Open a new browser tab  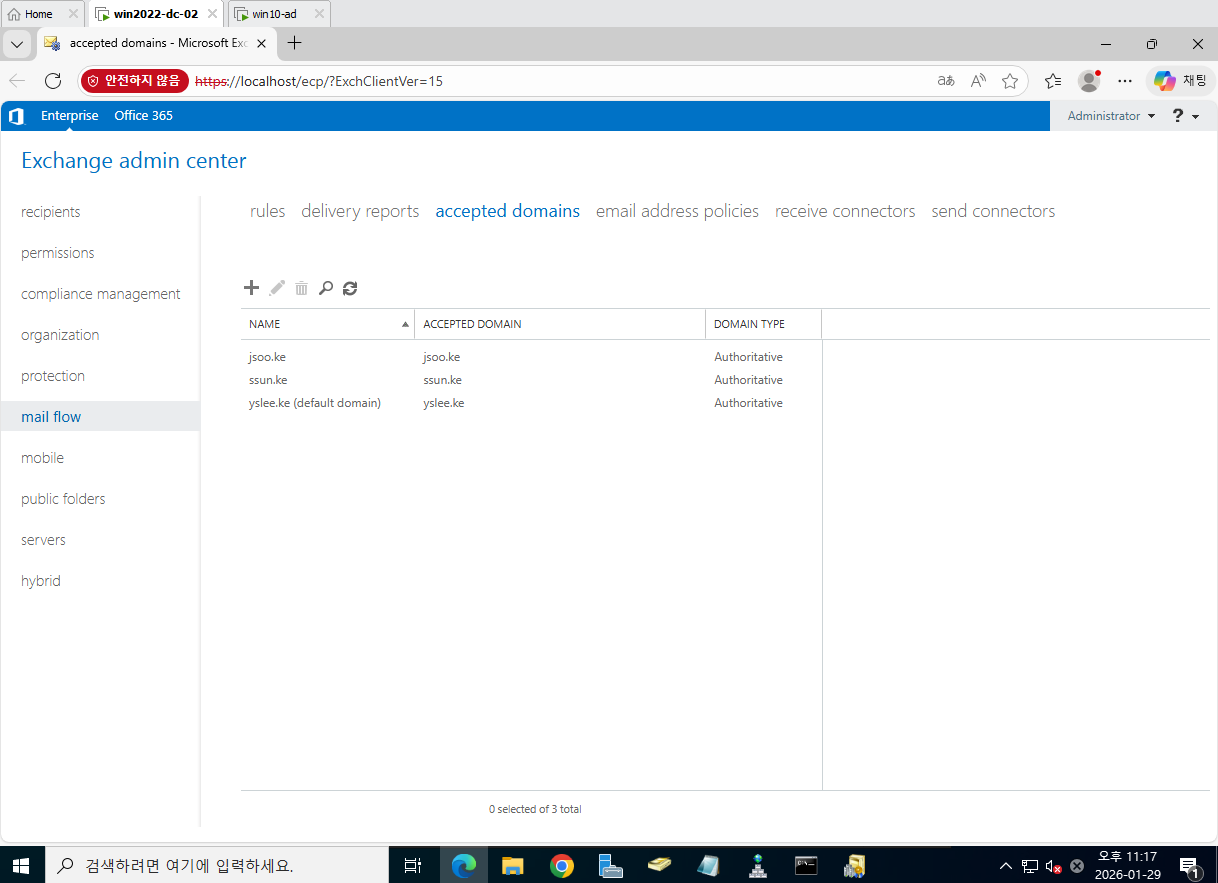(295, 43)
